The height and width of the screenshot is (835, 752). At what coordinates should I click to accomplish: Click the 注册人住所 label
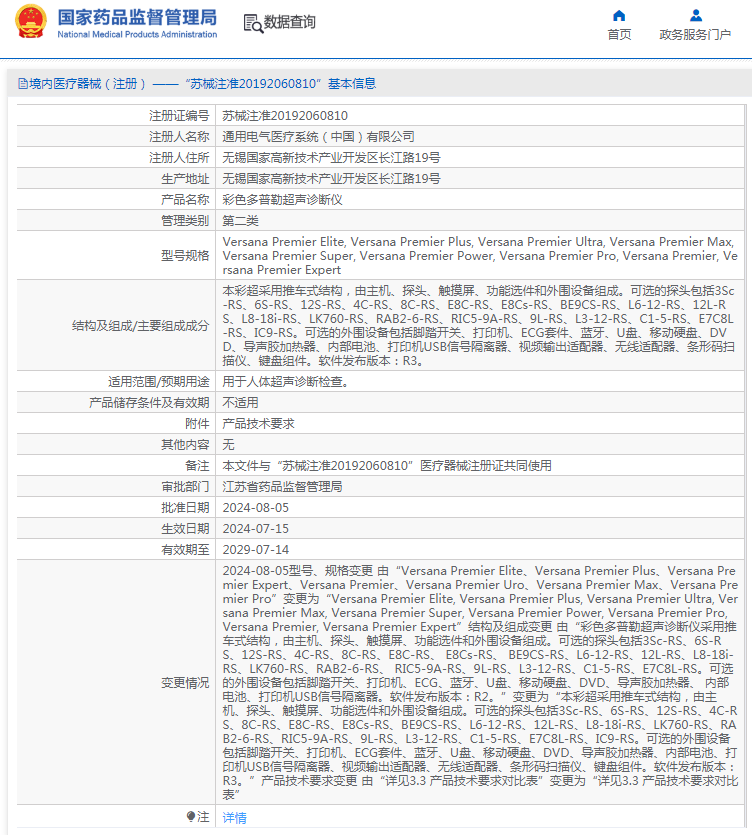click(x=179, y=158)
